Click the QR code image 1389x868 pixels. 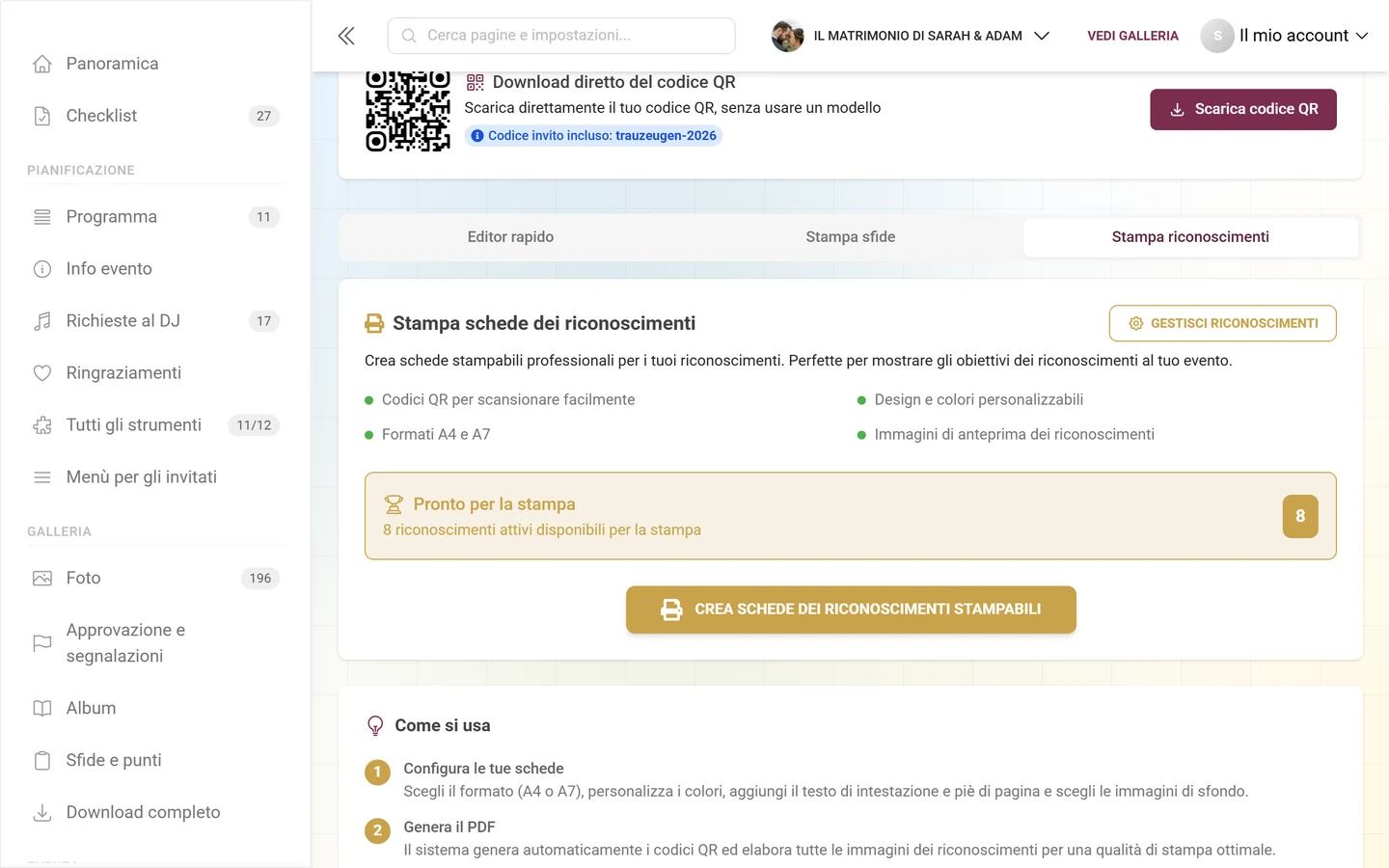pyautogui.click(x=408, y=111)
